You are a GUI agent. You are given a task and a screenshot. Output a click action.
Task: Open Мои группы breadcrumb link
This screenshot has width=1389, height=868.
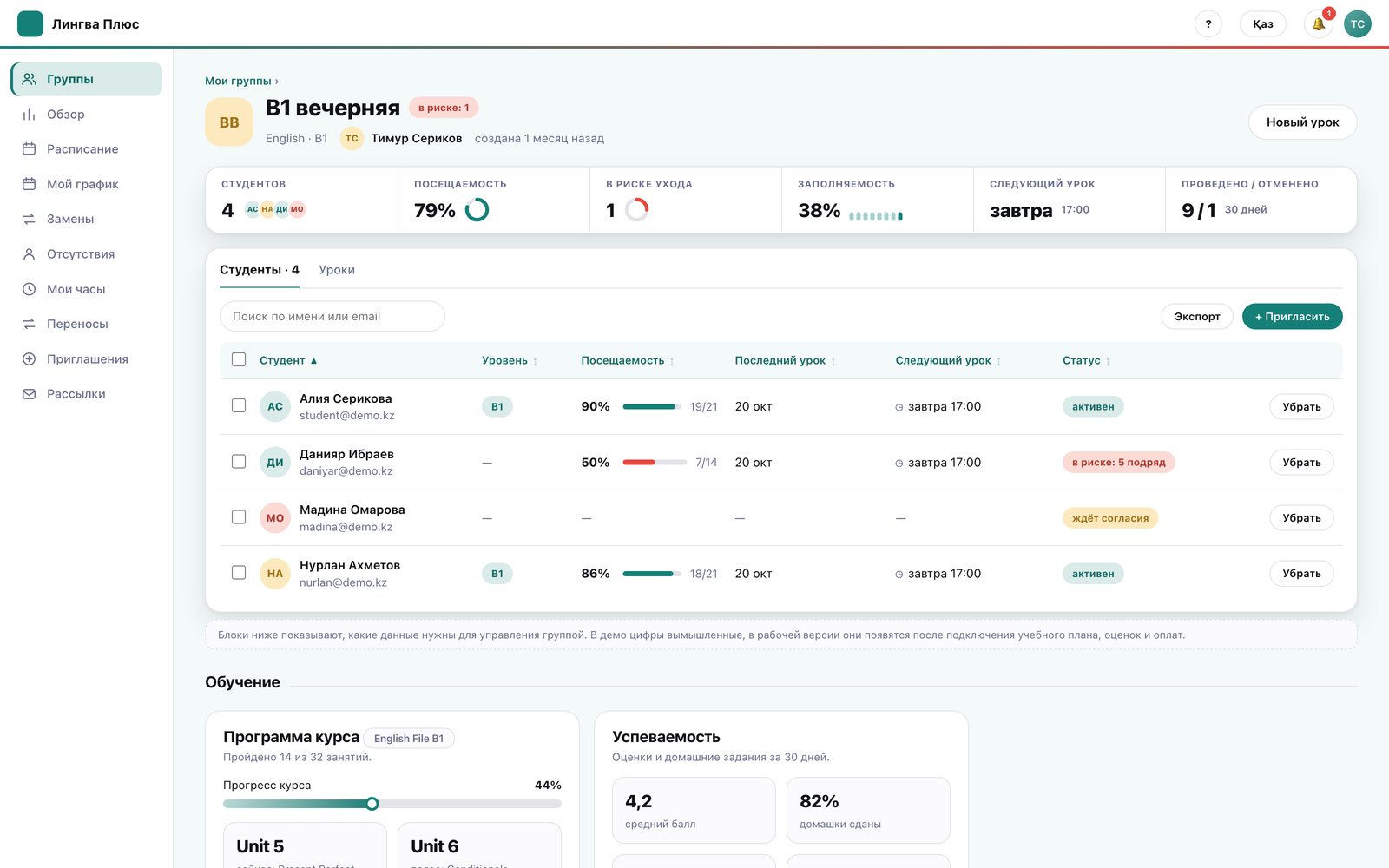point(238,81)
